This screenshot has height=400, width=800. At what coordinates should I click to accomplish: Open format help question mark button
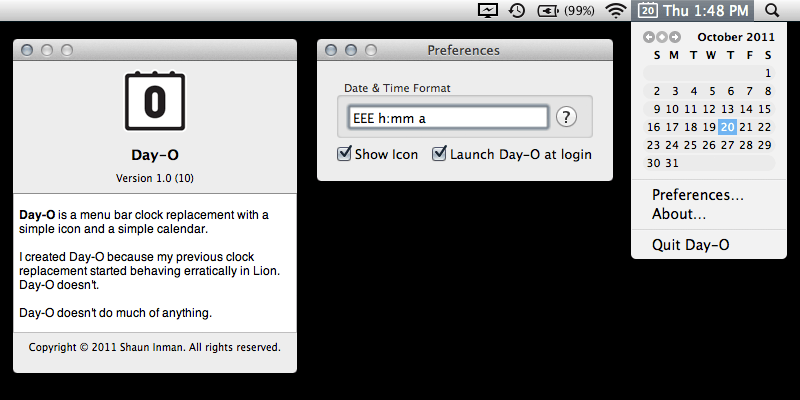[x=566, y=117]
